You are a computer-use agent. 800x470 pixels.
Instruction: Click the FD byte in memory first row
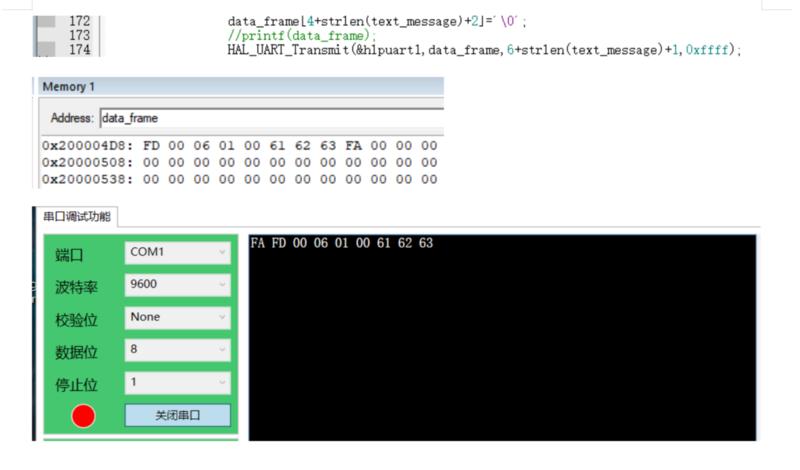151,146
